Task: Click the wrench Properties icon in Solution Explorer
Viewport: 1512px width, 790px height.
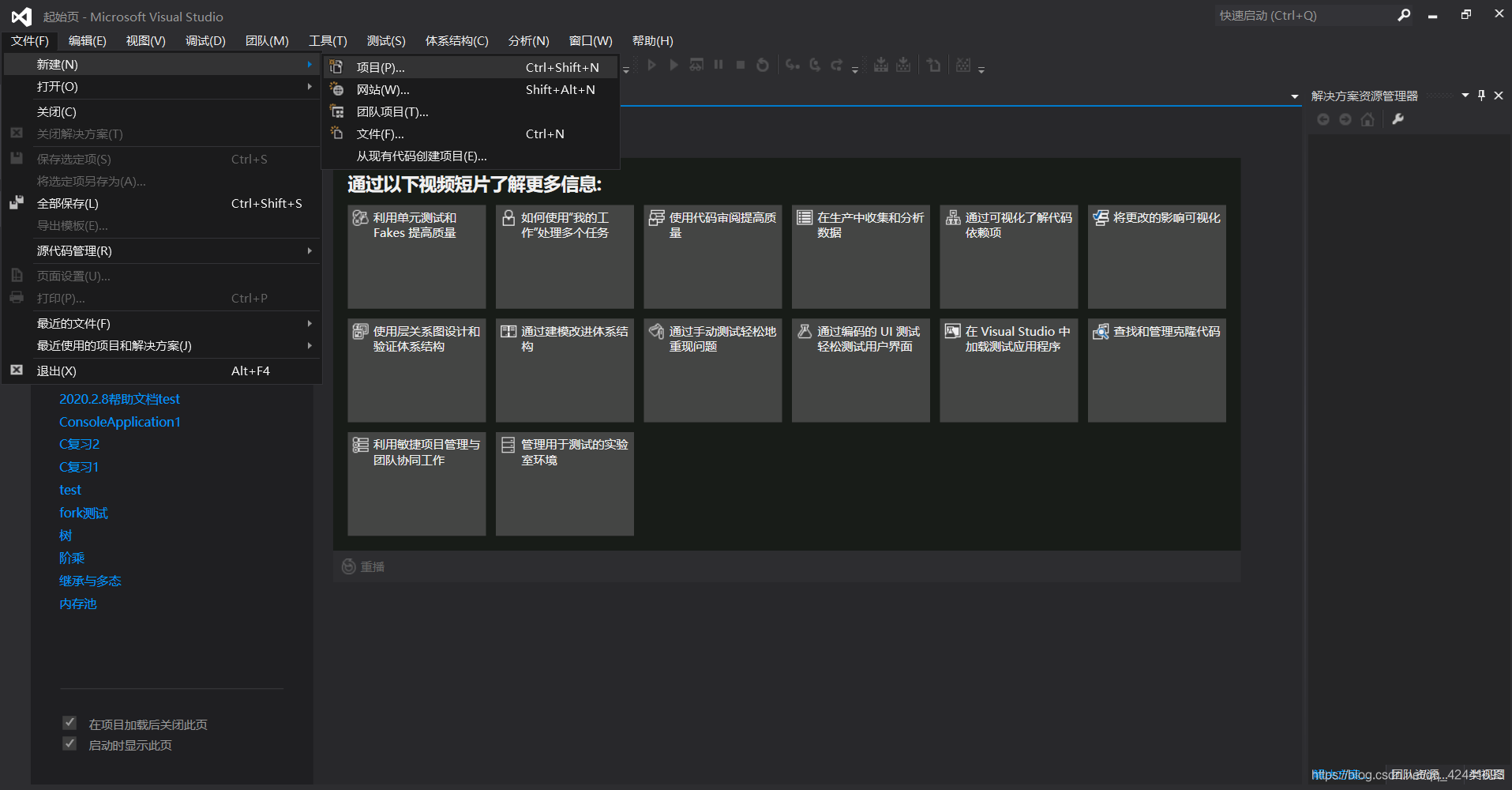Action: pos(1398,119)
